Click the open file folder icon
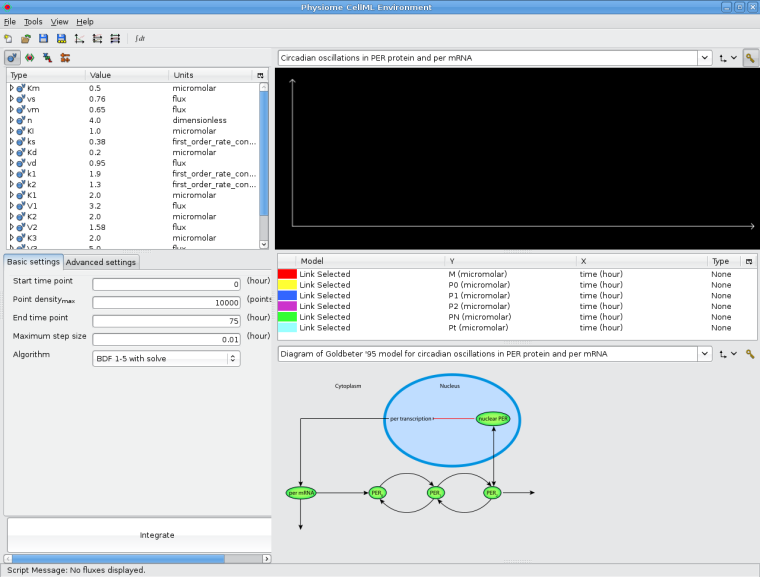Screen dimensions: 760x577 (x=26, y=39)
